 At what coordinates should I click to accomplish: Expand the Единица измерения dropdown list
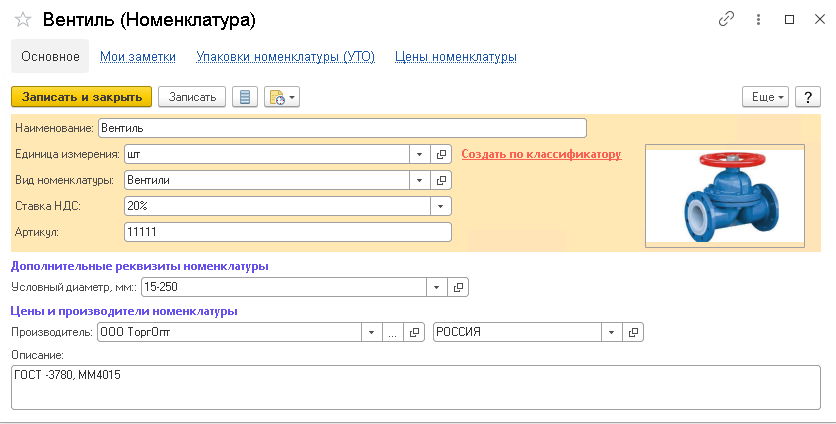(420, 154)
